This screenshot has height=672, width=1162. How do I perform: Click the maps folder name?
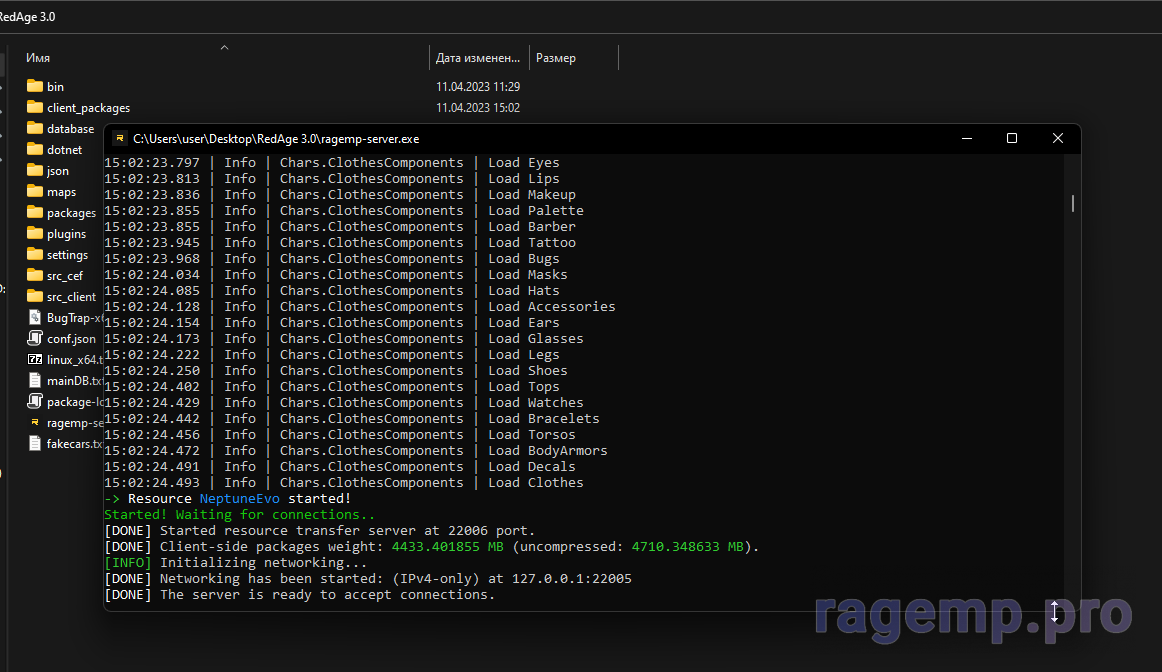pyautogui.click(x=62, y=192)
